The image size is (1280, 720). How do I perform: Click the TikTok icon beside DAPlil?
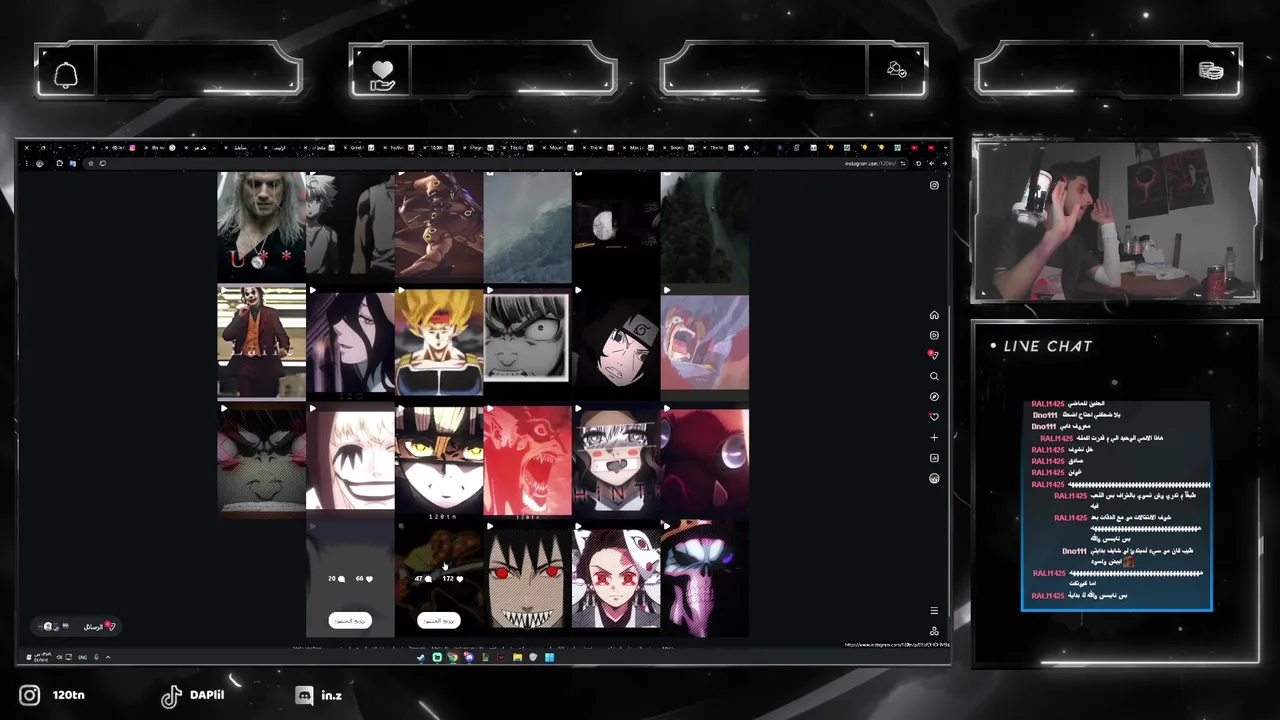pos(171,696)
